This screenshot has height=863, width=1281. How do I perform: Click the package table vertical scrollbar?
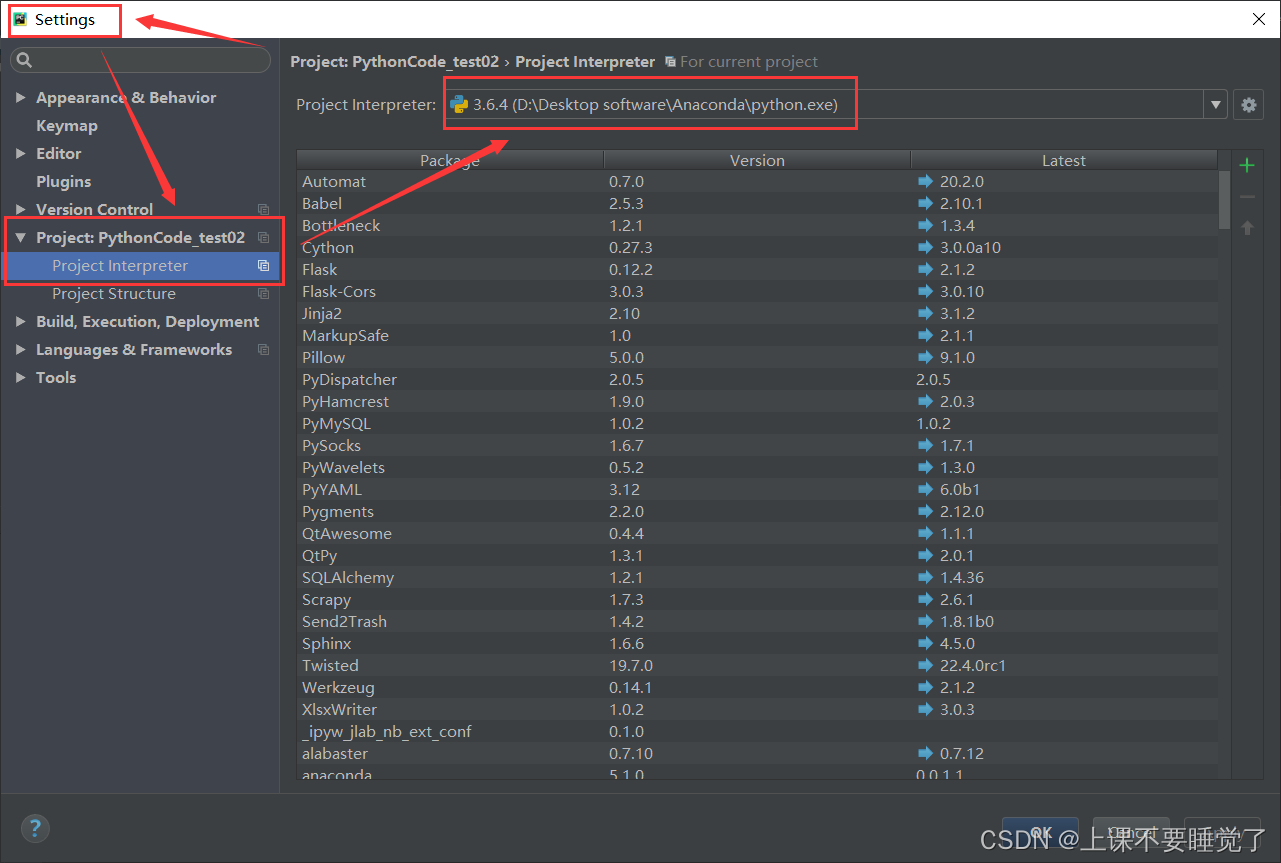pyautogui.click(x=1225, y=200)
